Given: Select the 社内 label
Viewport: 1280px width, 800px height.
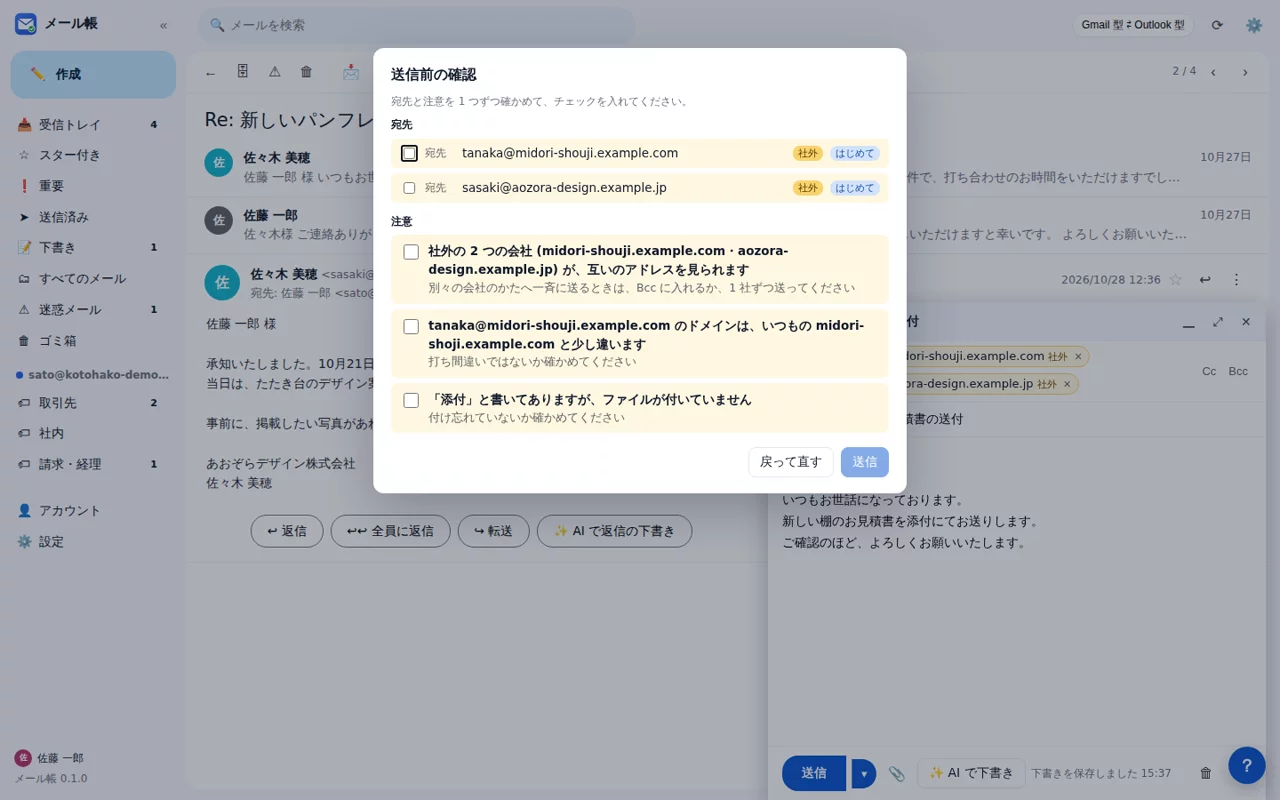Looking at the screenshot, I should pos(93,433).
